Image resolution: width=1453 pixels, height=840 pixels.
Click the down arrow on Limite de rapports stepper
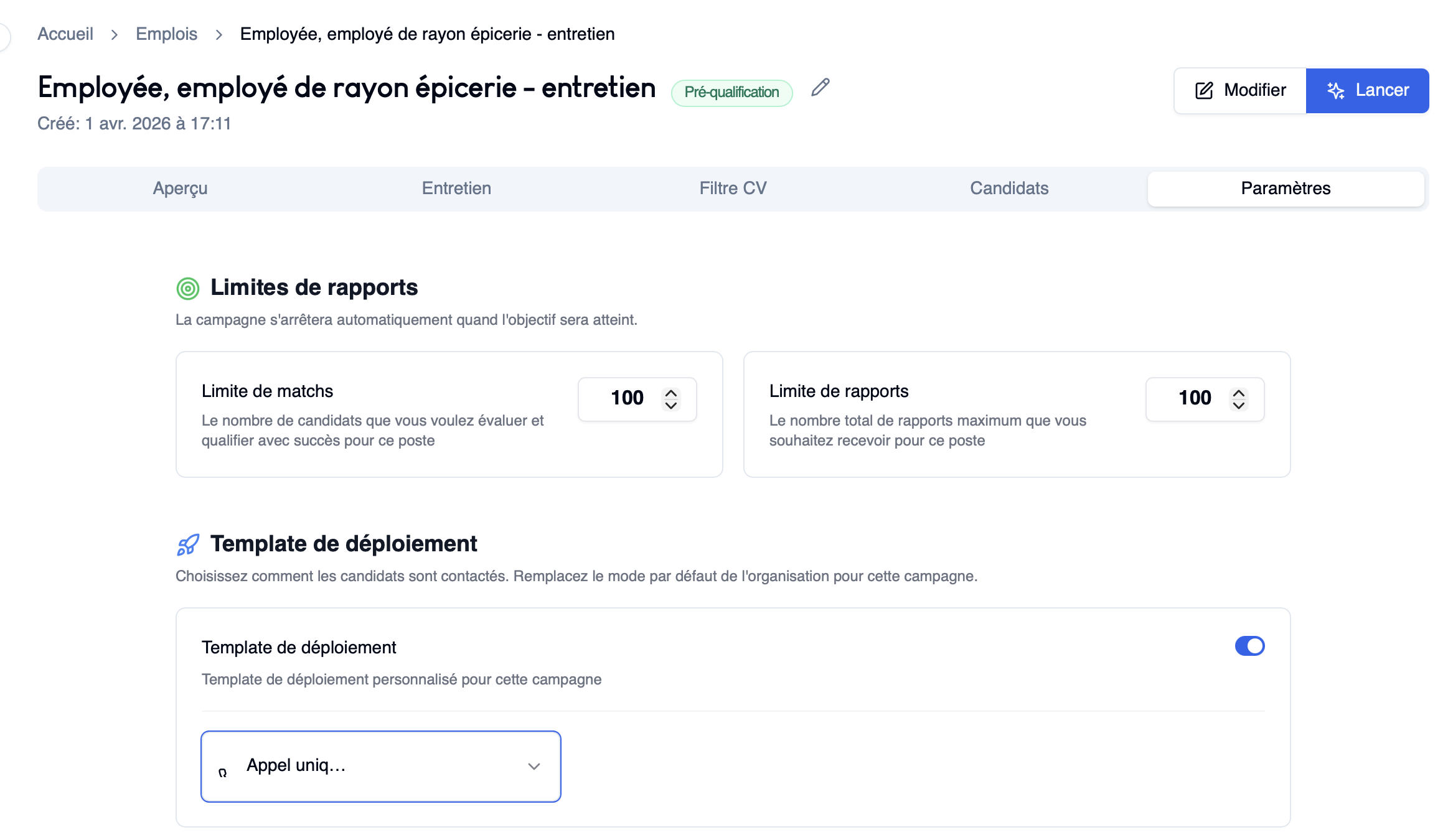point(1239,406)
